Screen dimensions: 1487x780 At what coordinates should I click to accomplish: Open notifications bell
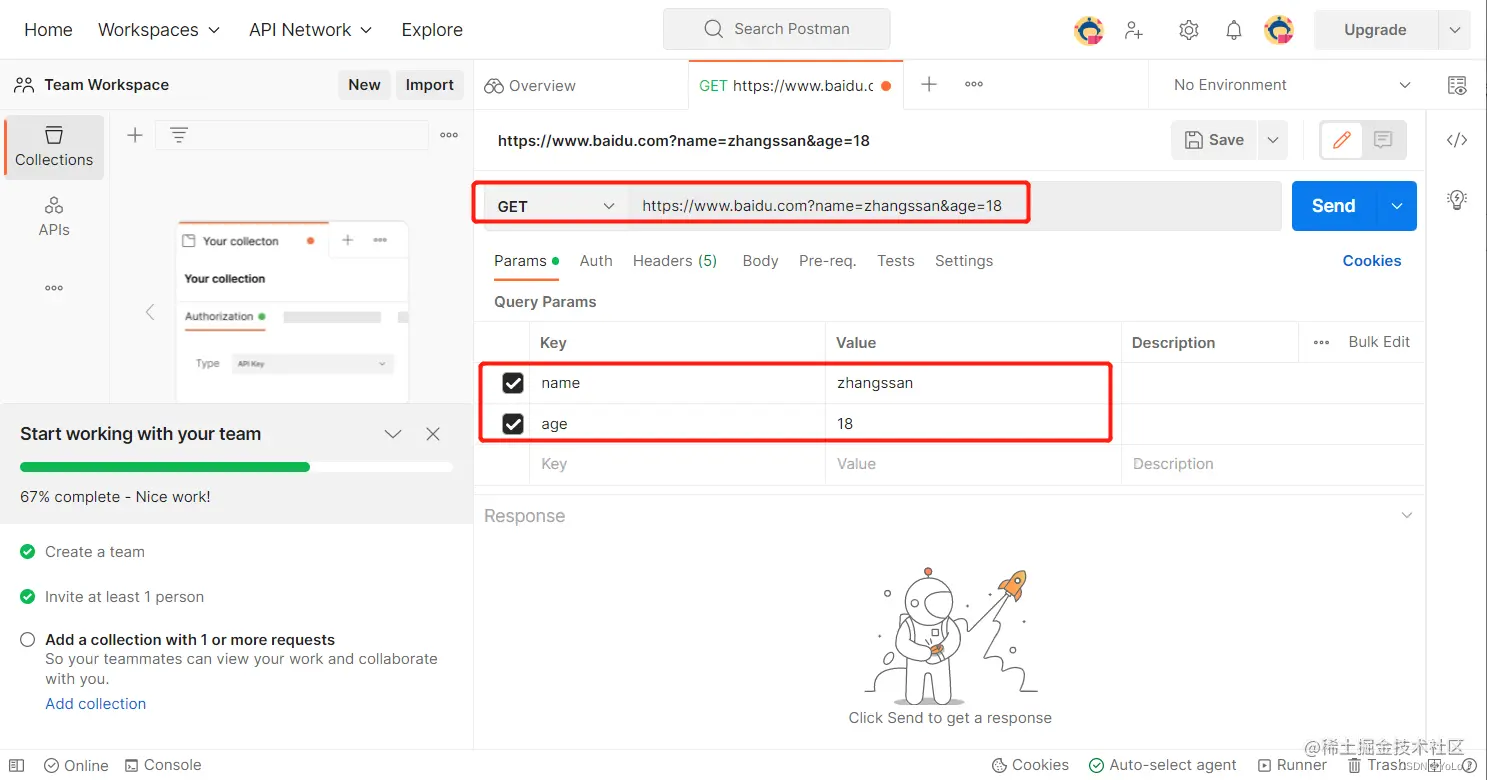1234,30
